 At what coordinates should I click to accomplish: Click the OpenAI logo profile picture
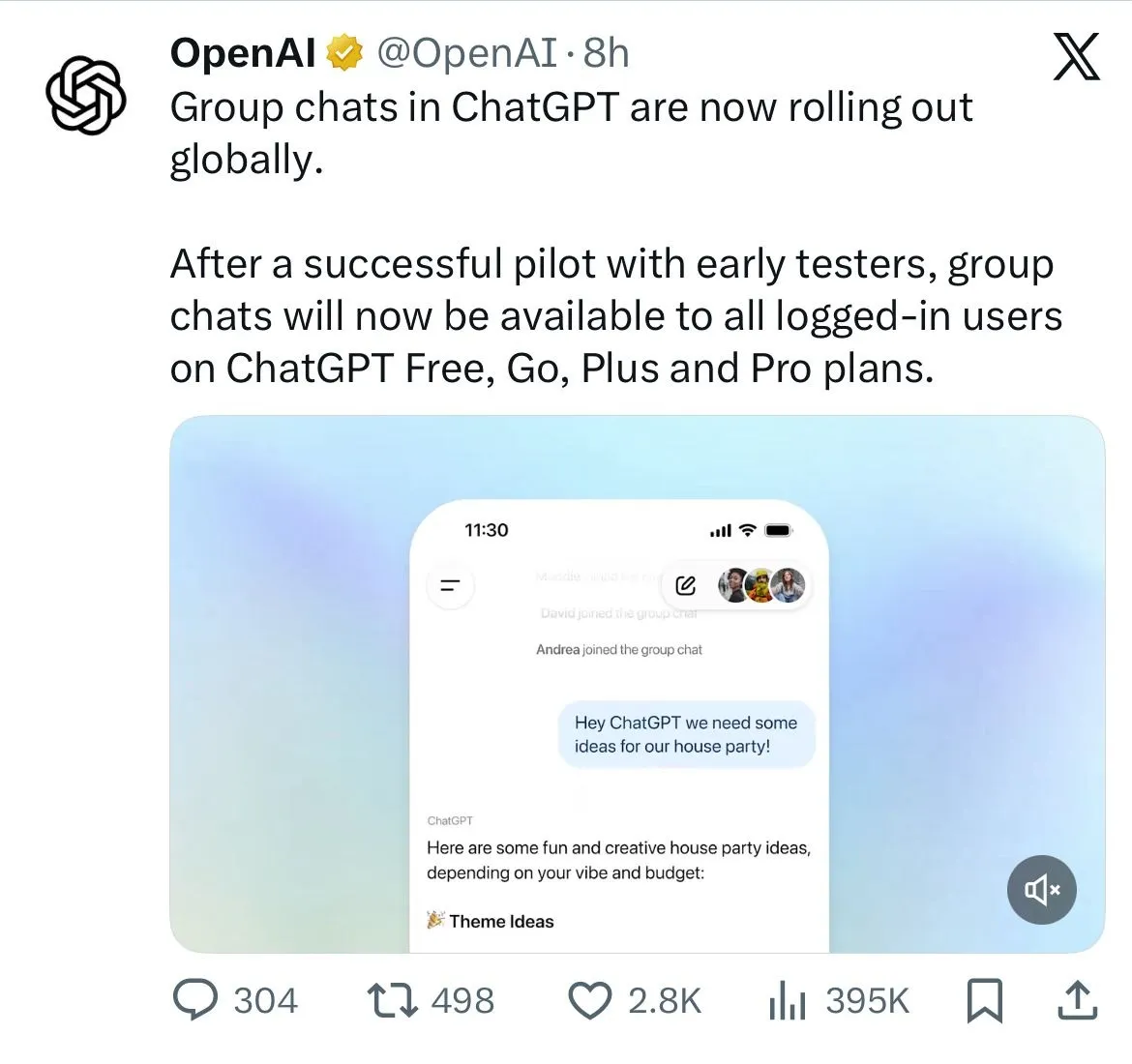pos(85,94)
